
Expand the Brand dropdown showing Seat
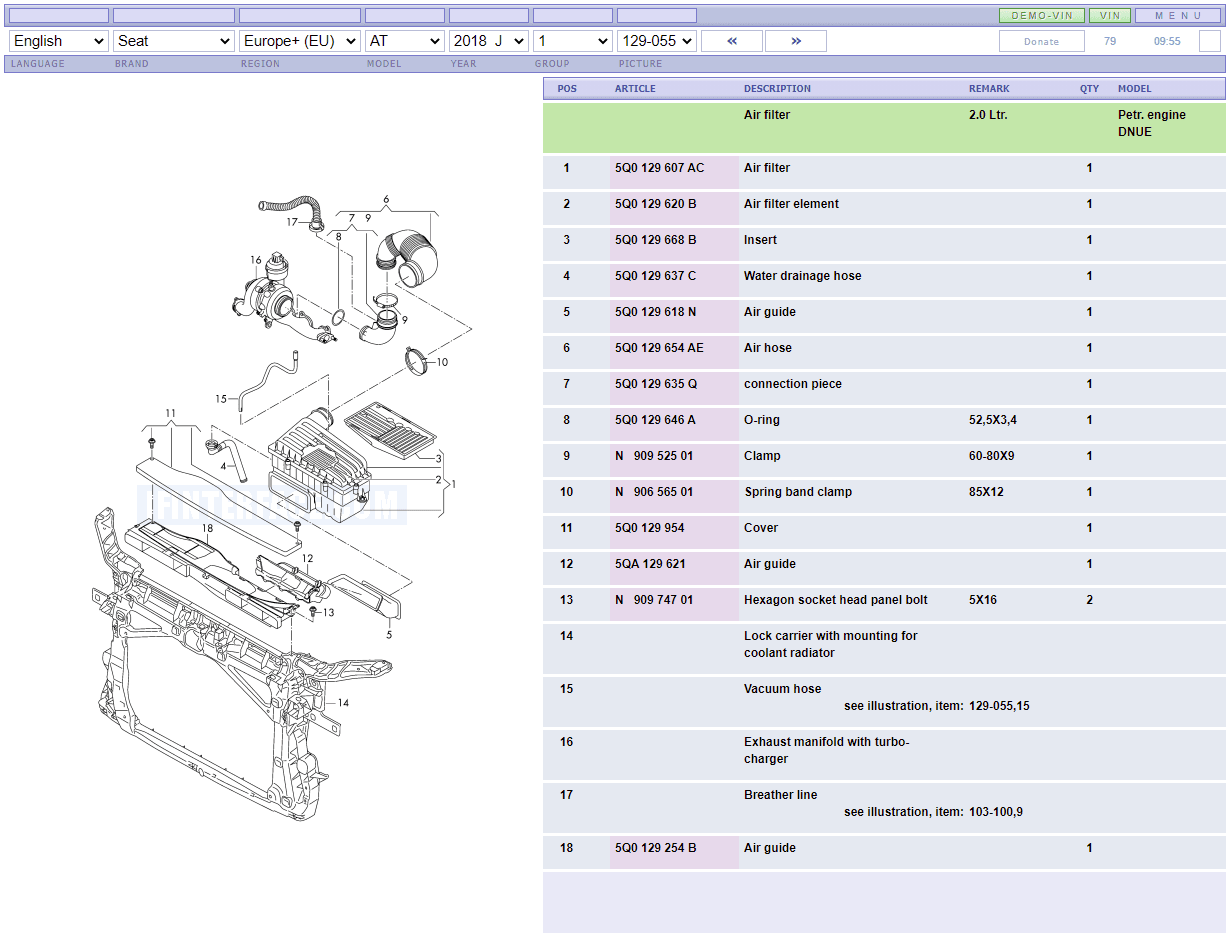[174, 41]
